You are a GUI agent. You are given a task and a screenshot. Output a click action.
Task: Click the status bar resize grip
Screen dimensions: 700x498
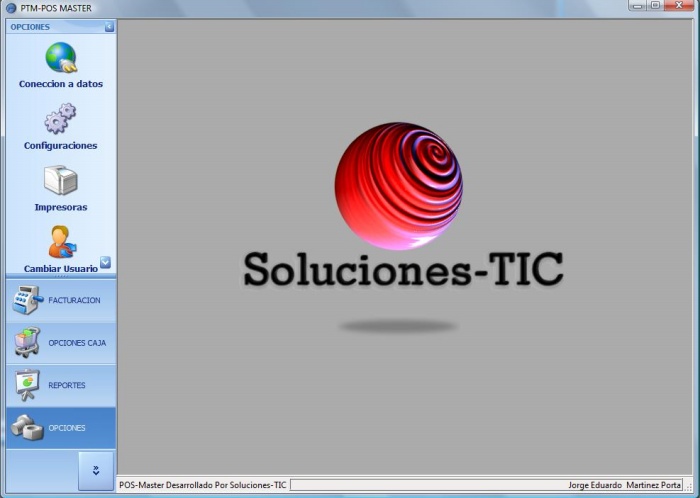coord(688,486)
